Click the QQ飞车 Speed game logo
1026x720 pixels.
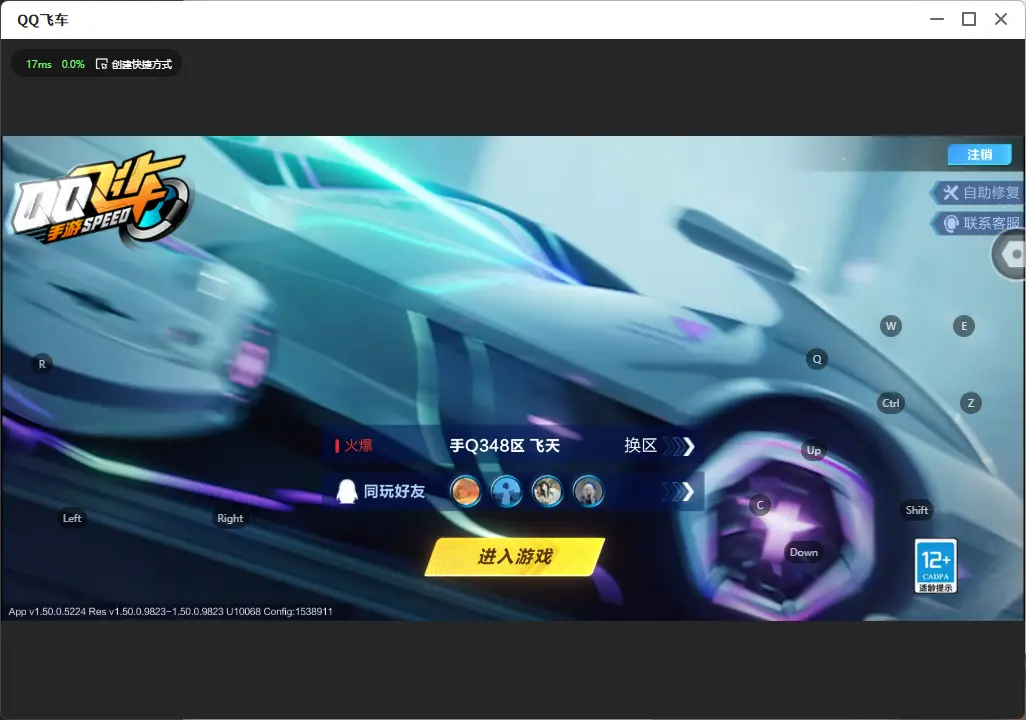coord(99,199)
